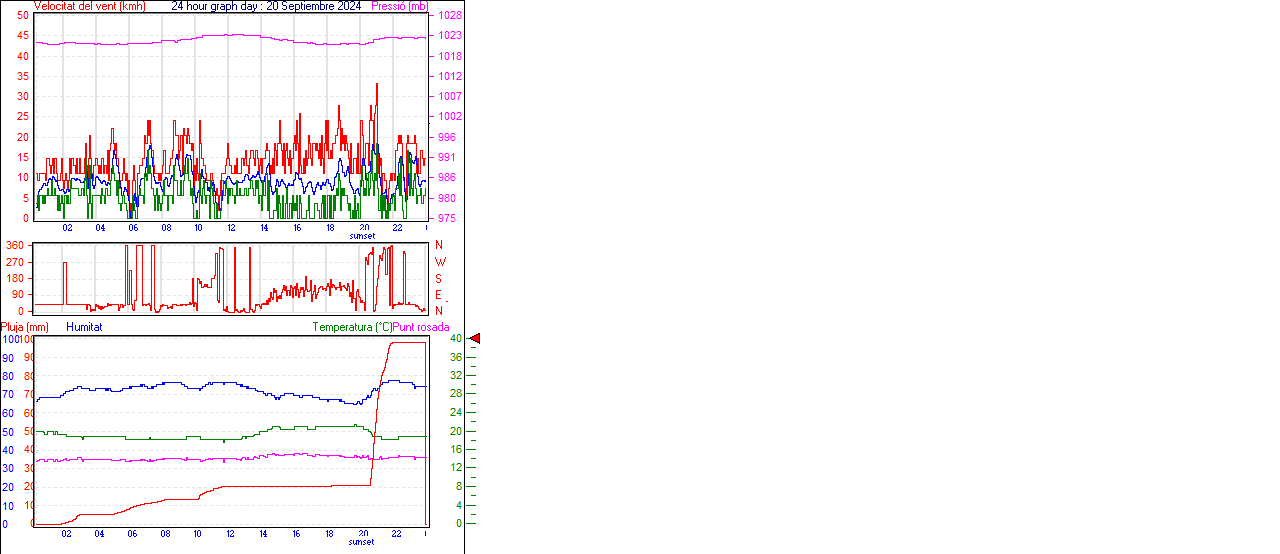
Task: Select the magenta 'Punt rosada' label
Action: tap(421, 327)
